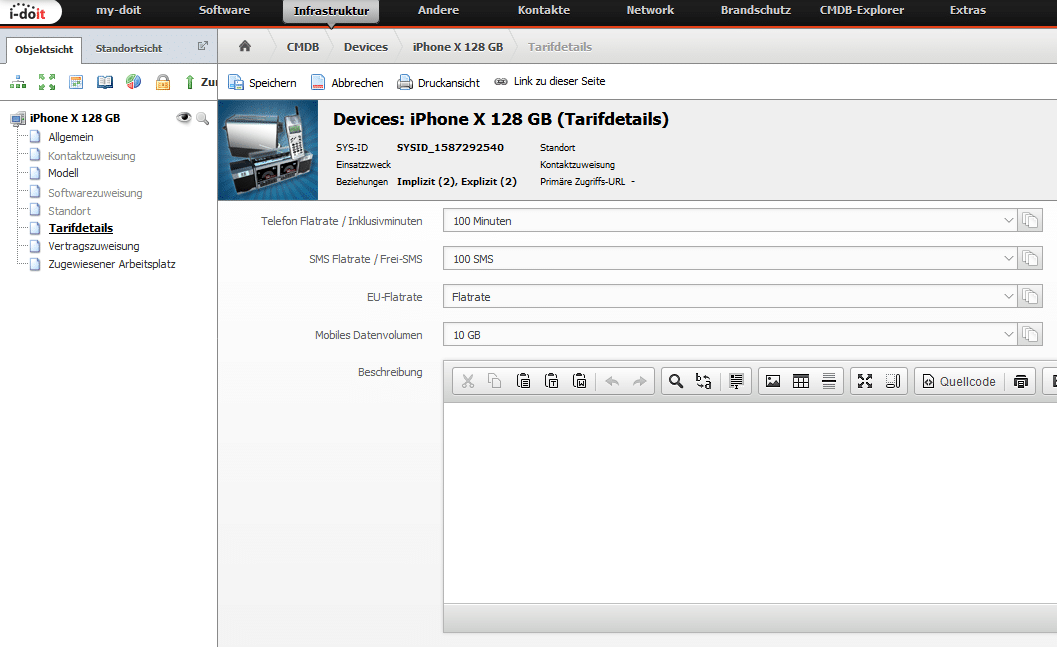The width and height of the screenshot is (1057, 647).
Task: Click the calendar grid icon in sidebar toolbar
Action: coord(76,82)
